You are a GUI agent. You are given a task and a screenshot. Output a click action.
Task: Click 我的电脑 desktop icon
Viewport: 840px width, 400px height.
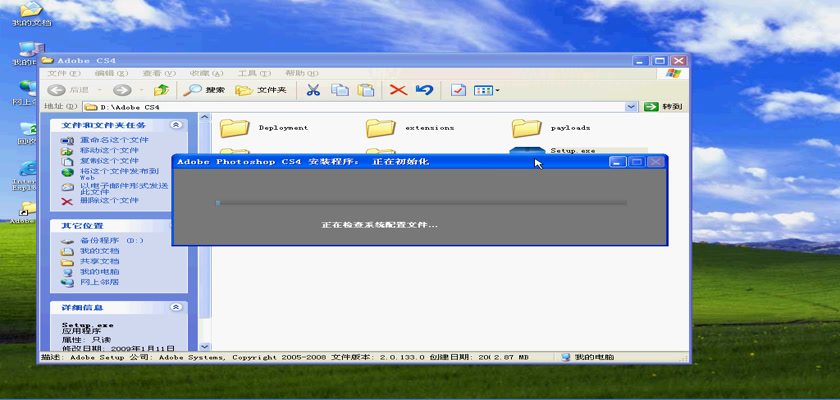[24, 54]
